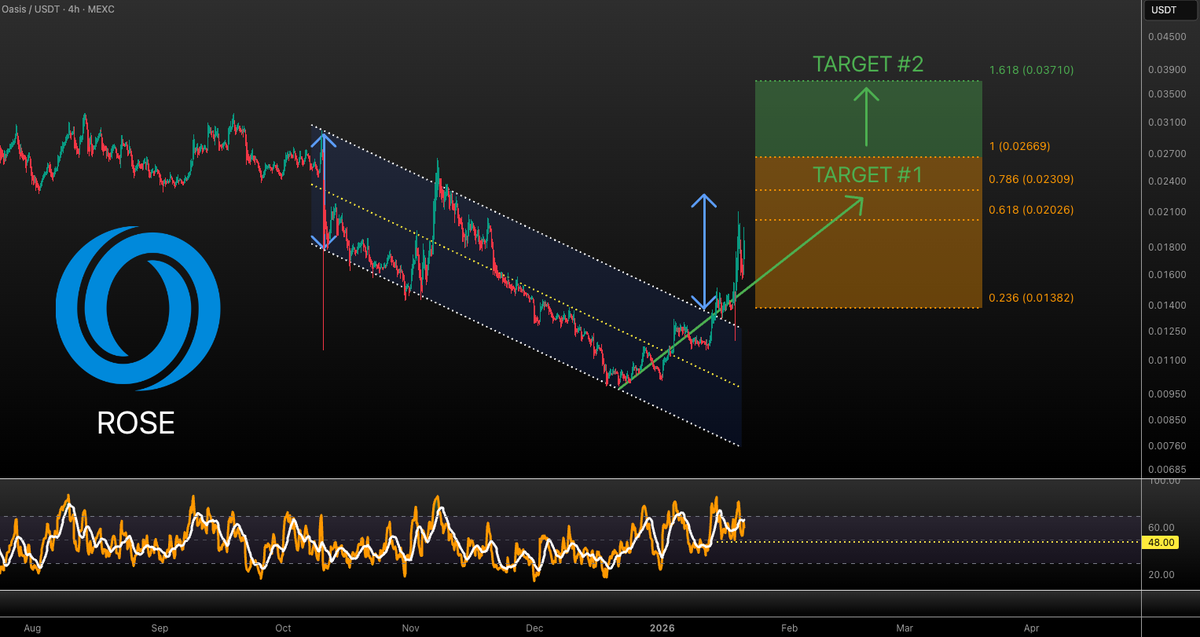Viewport: 1200px width, 637px height.
Task: Click the 48.00 RSI value label
Action: click(1162, 542)
